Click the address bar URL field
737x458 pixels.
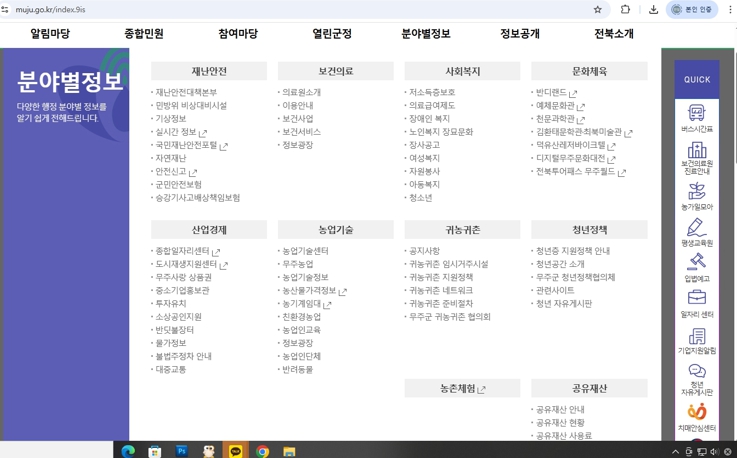(x=300, y=10)
